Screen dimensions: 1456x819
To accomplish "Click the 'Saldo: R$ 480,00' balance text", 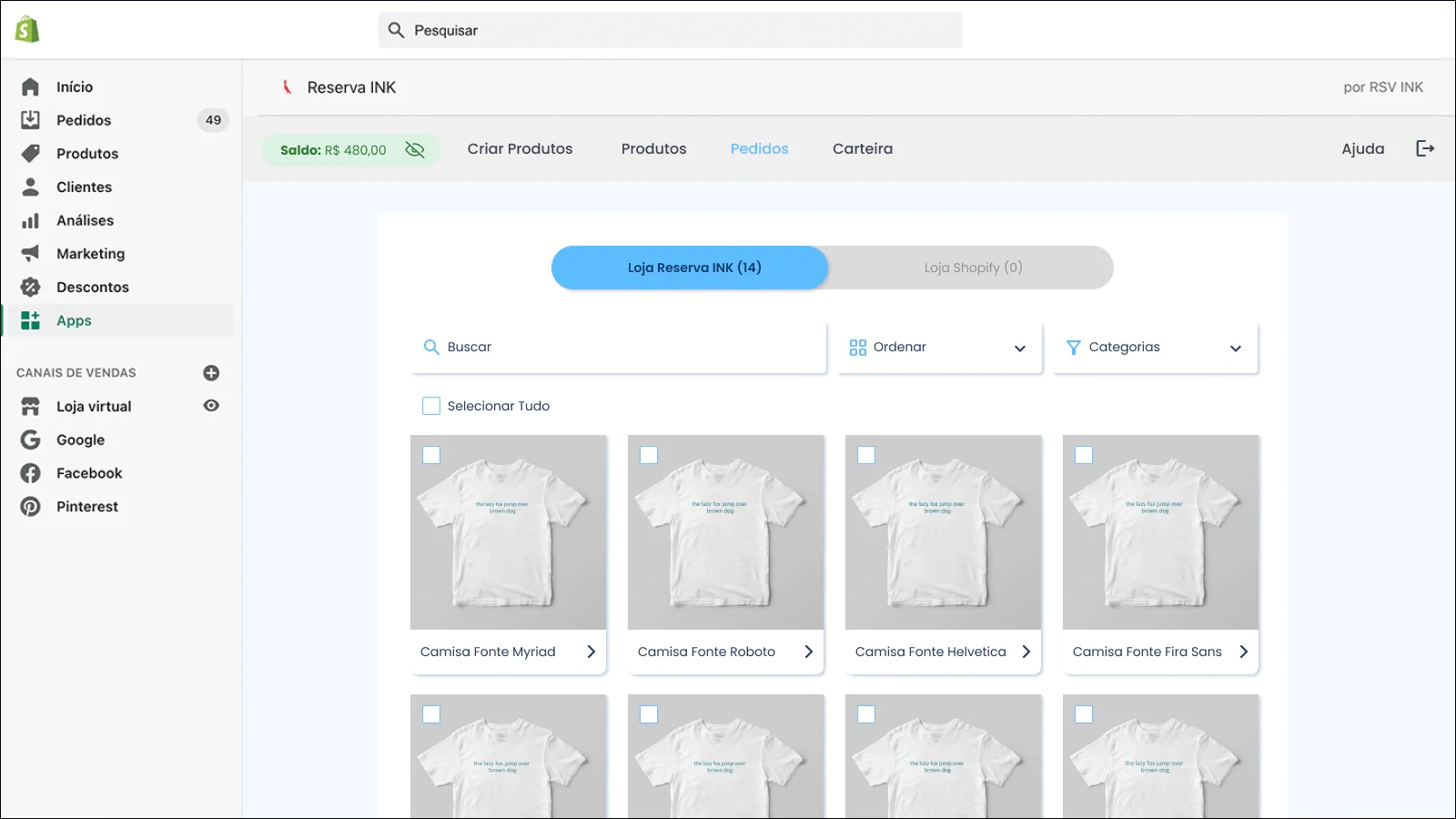I will click(333, 150).
